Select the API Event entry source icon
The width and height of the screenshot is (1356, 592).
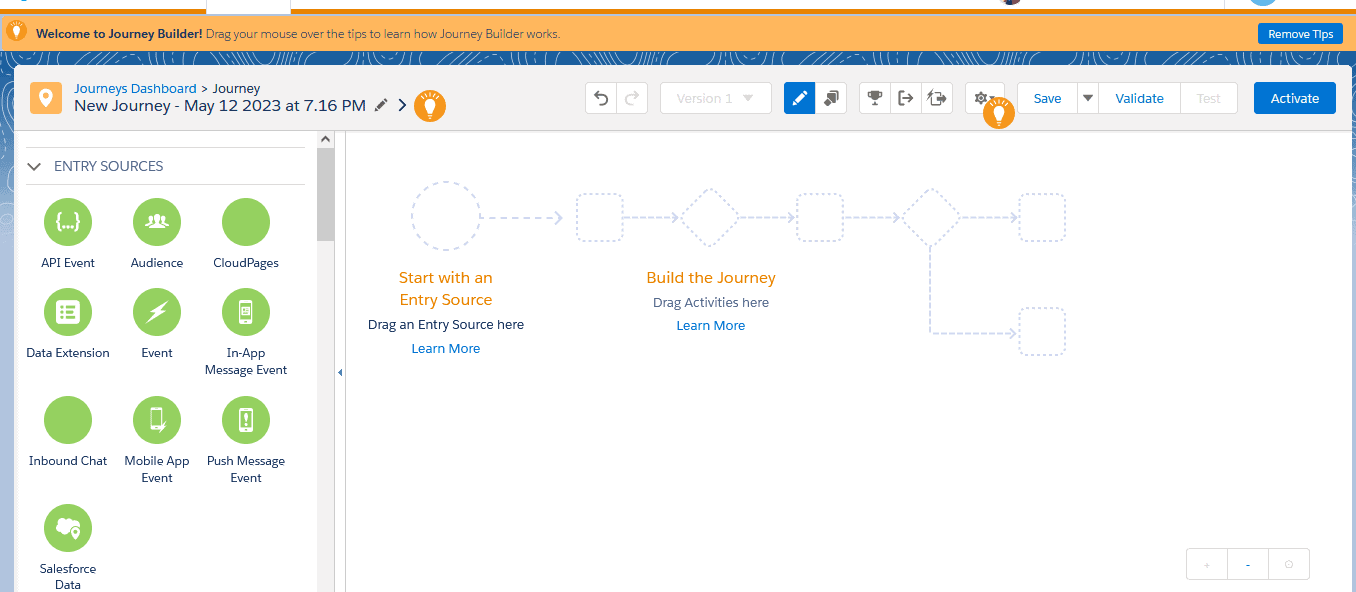67,221
